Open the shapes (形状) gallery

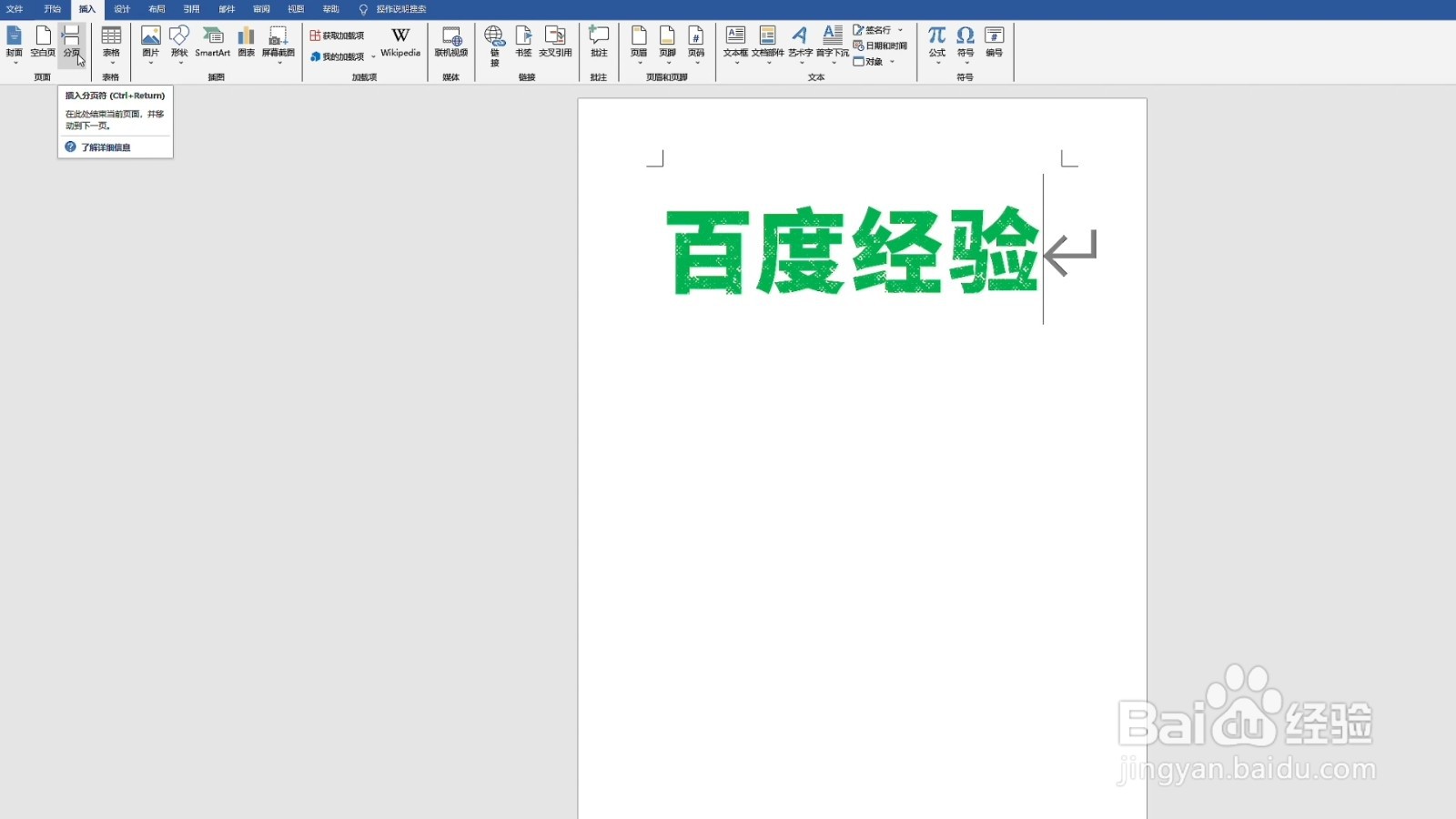(x=179, y=44)
